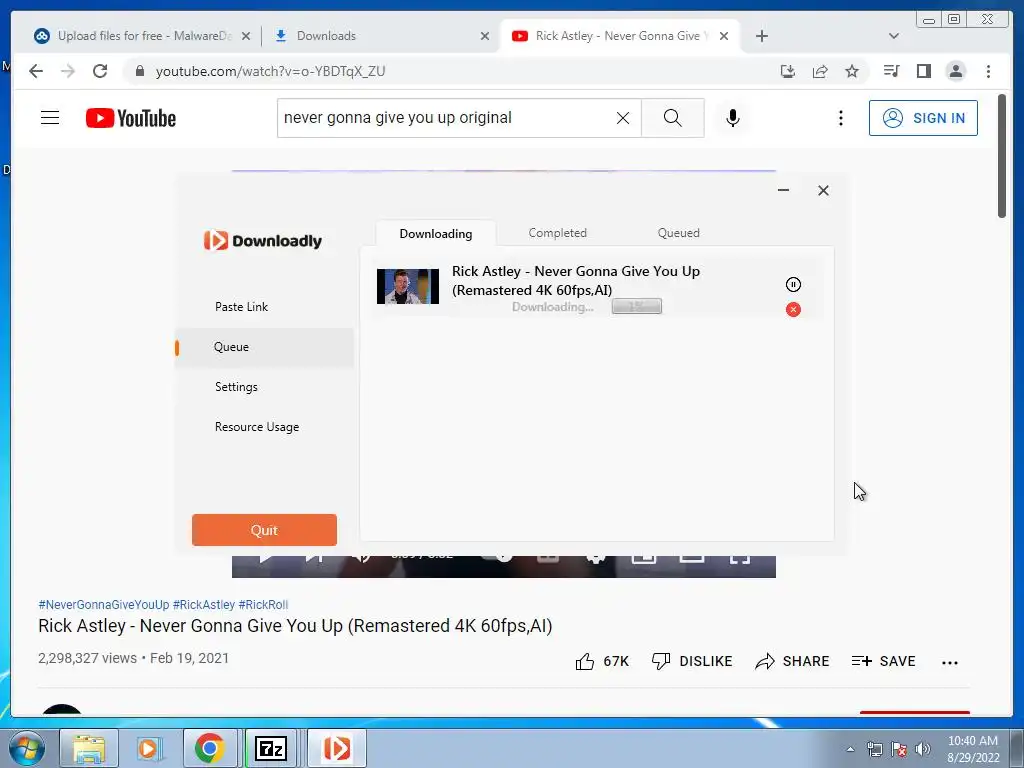Open Chrome three-dot menu
The height and width of the screenshot is (768, 1024).
[988, 71]
